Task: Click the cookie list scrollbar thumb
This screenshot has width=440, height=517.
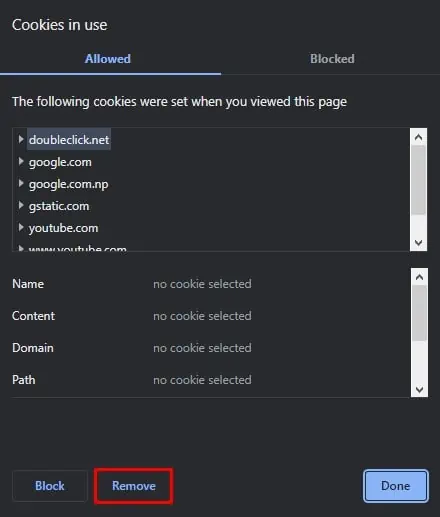Action: pos(418,180)
